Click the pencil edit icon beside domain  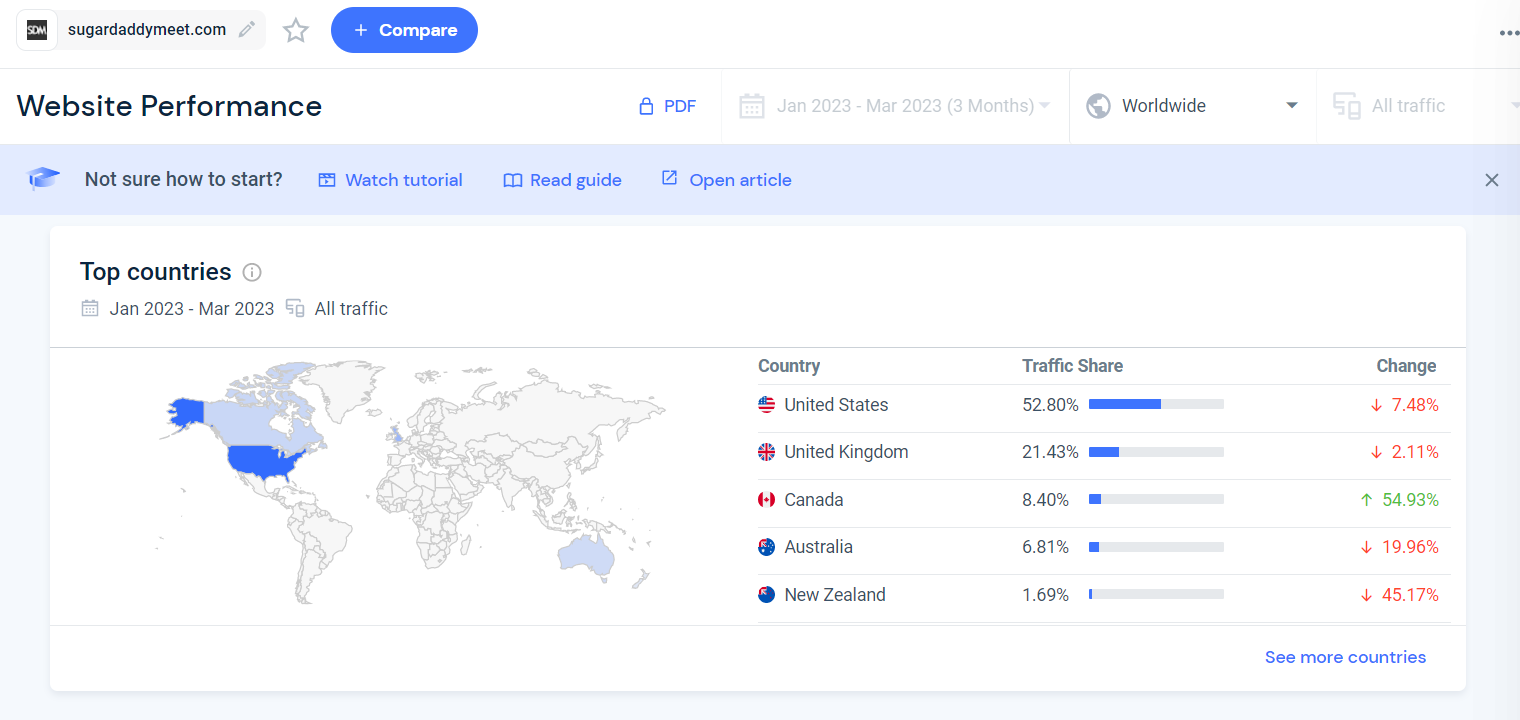(x=247, y=29)
